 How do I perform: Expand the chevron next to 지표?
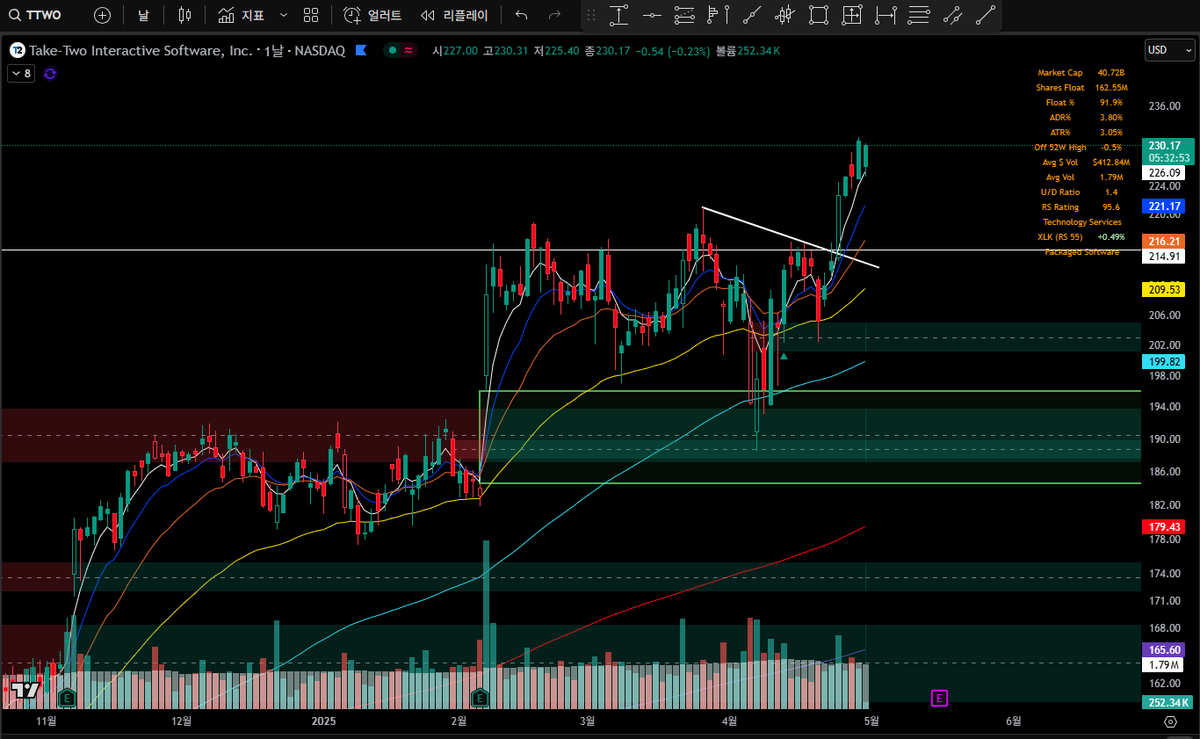click(284, 15)
